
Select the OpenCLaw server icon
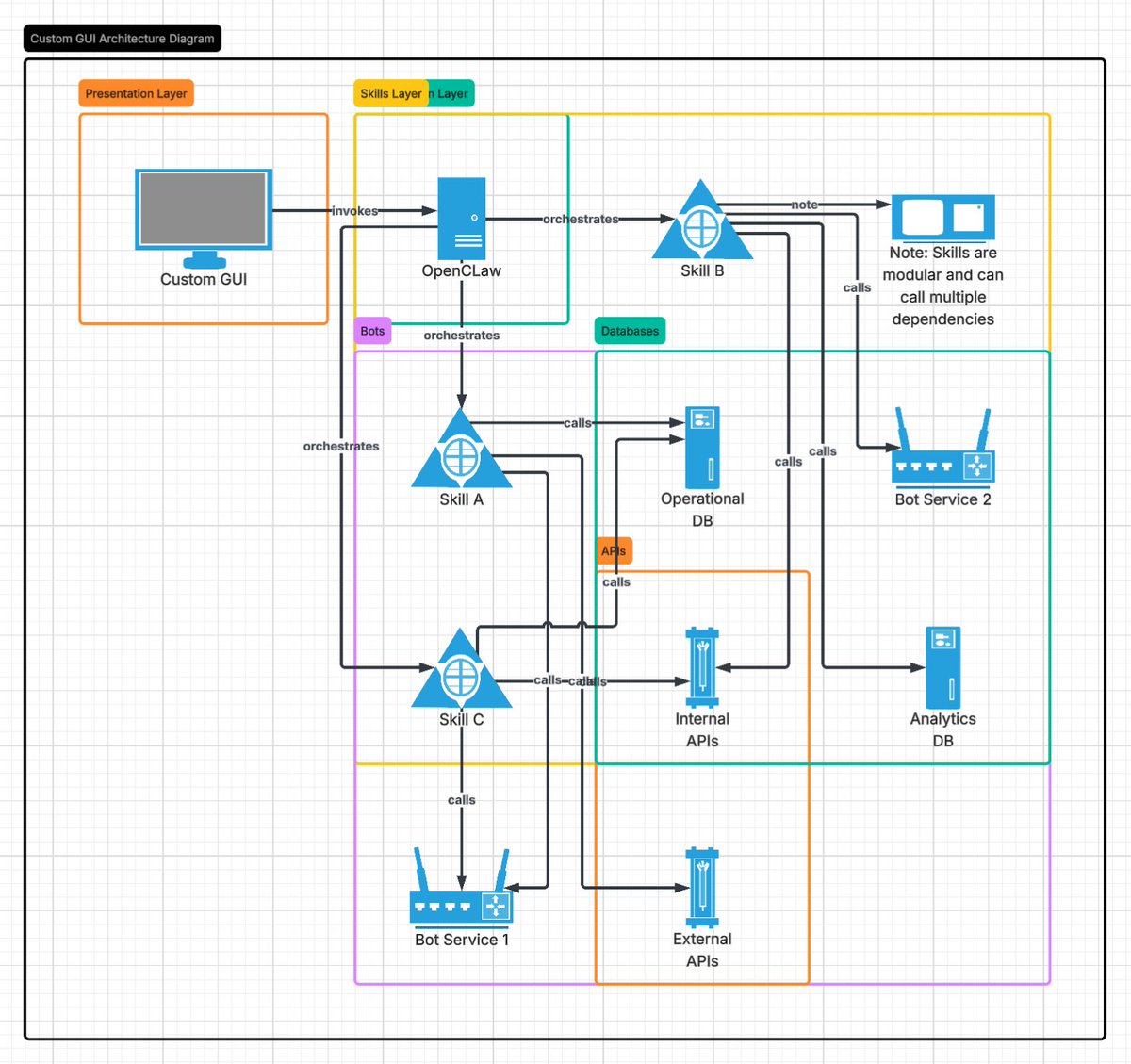click(462, 219)
